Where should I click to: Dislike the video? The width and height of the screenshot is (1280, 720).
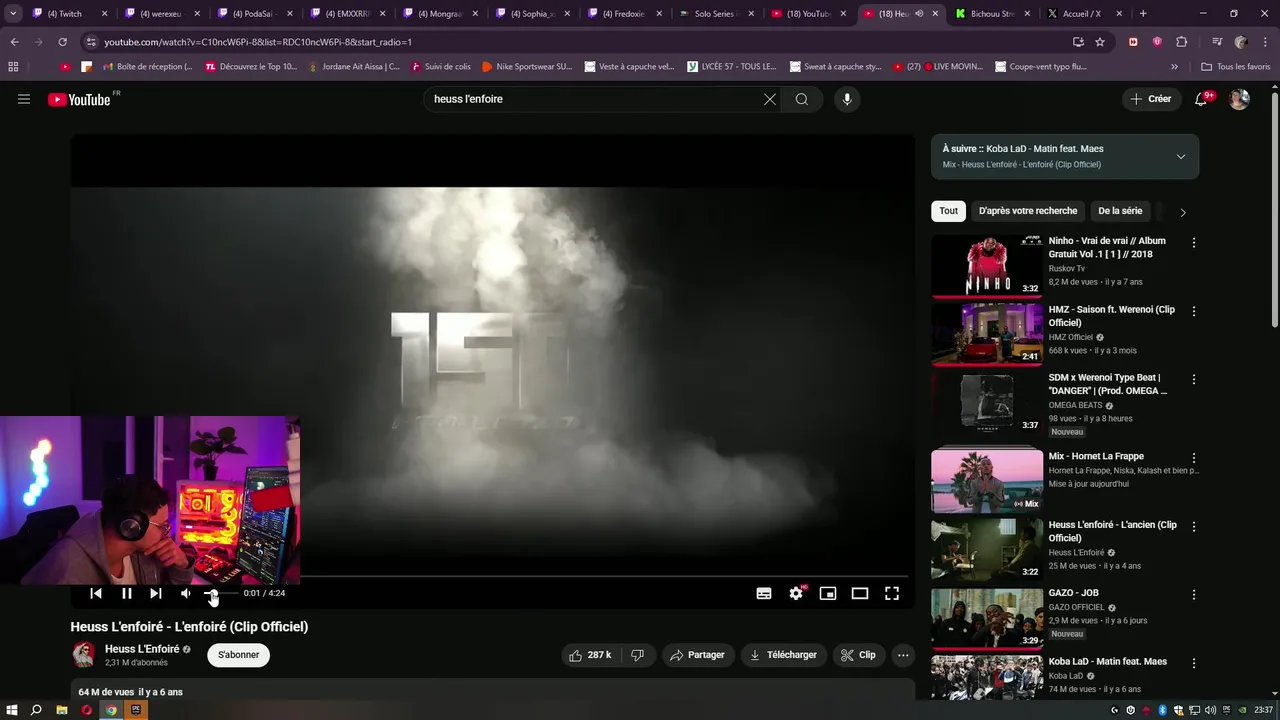(x=637, y=655)
